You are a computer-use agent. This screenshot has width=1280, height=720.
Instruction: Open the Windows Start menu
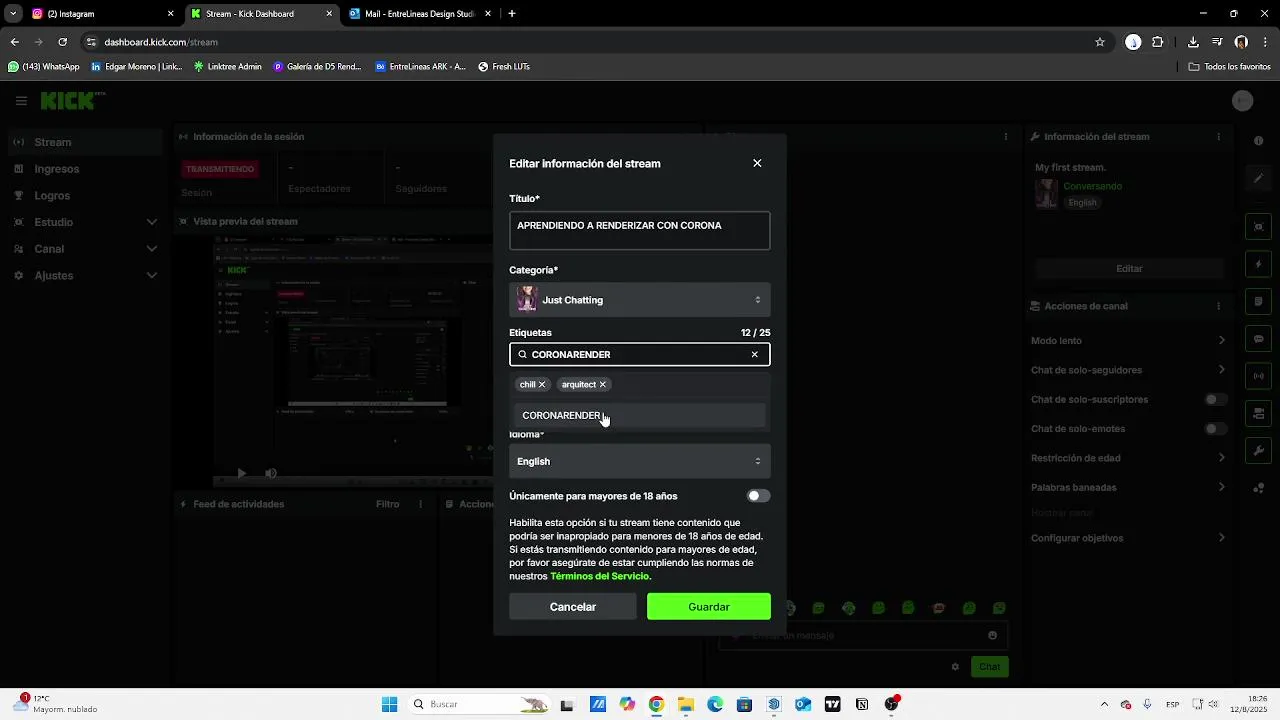pos(389,704)
